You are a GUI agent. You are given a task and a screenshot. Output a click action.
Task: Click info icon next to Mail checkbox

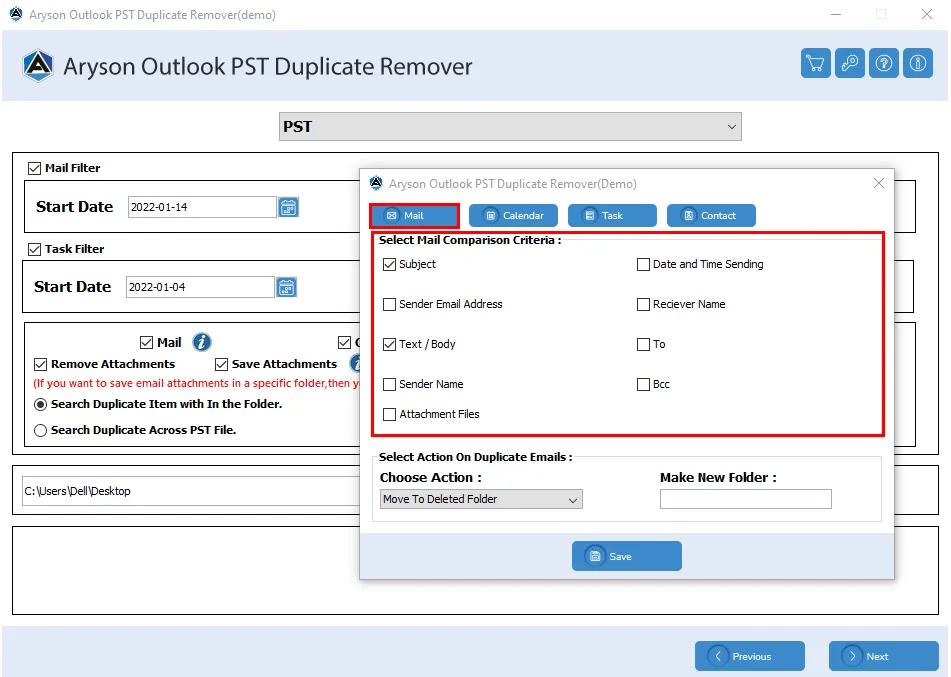pyautogui.click(x=202, y=342)
